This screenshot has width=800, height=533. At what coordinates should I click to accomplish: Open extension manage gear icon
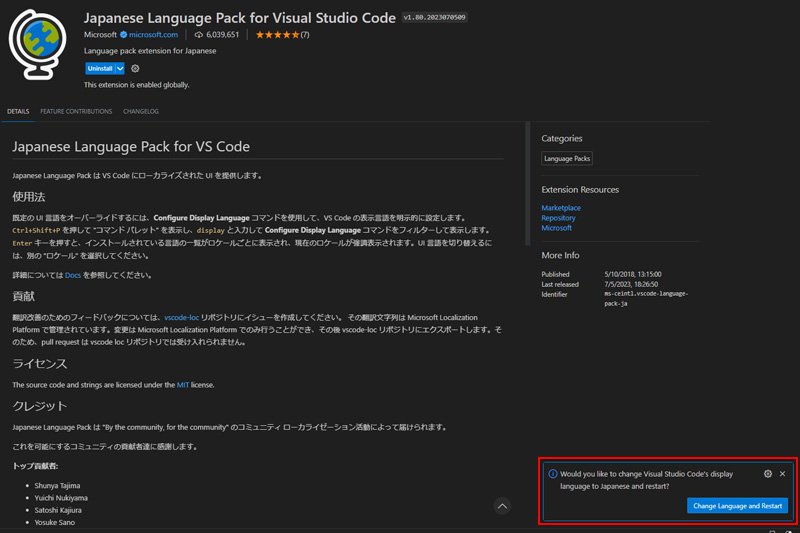pos(135,68)
